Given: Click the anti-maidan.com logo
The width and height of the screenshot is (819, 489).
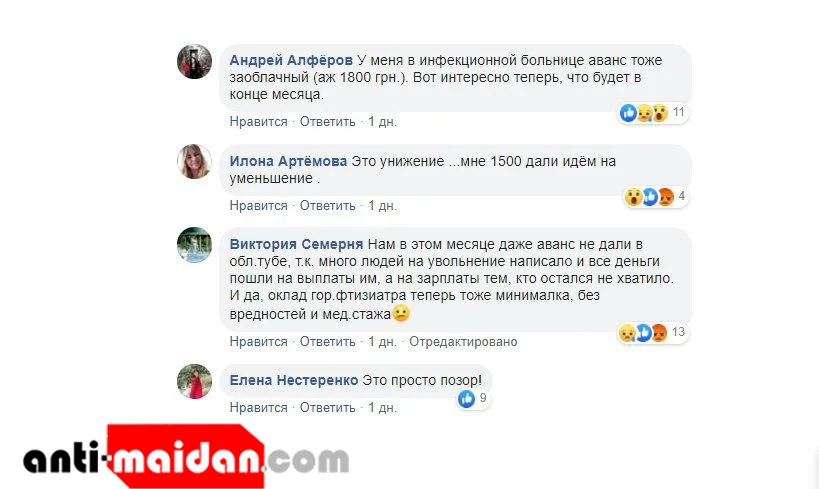Looking at the screenshot, I should click(186, 456).
